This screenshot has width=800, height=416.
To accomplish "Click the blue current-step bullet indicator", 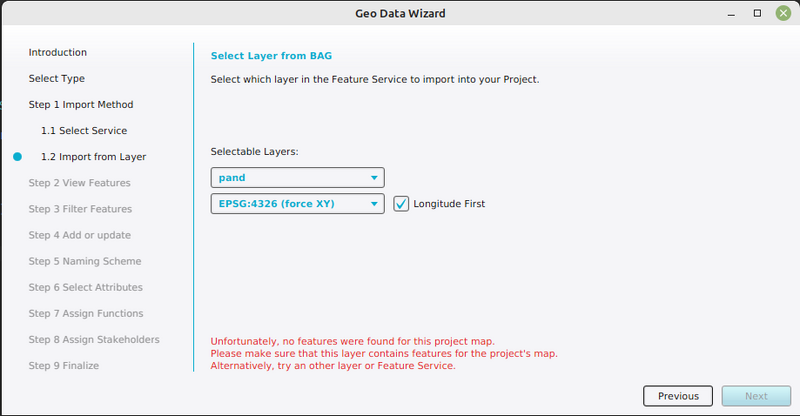I will pyautogui.click(x=17, y=157).
